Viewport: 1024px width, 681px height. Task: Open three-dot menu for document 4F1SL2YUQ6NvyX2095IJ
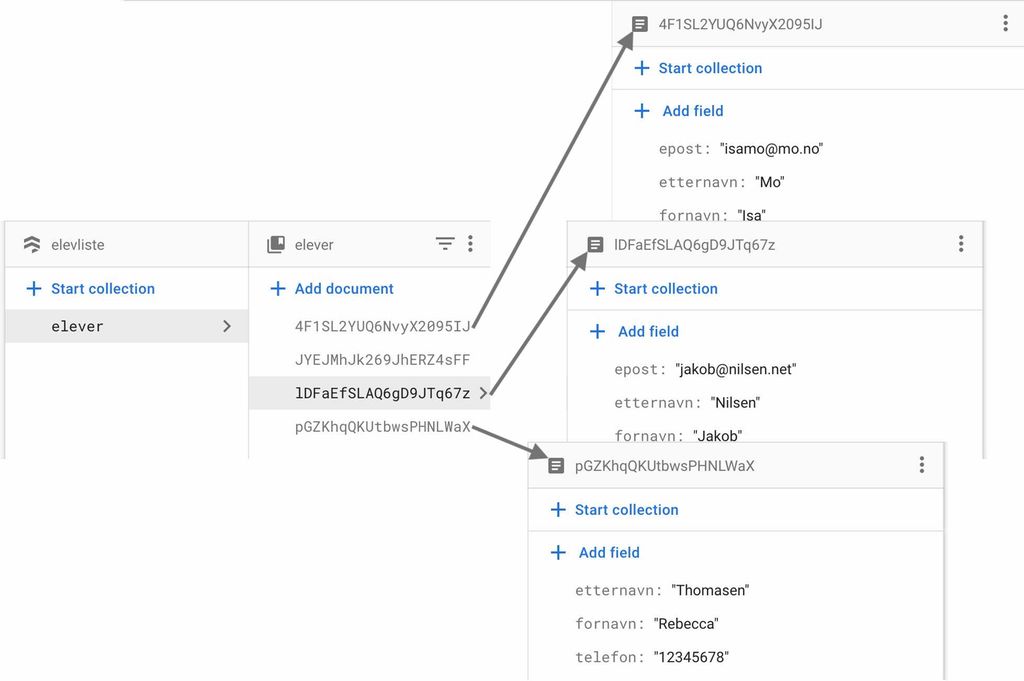1005,24
